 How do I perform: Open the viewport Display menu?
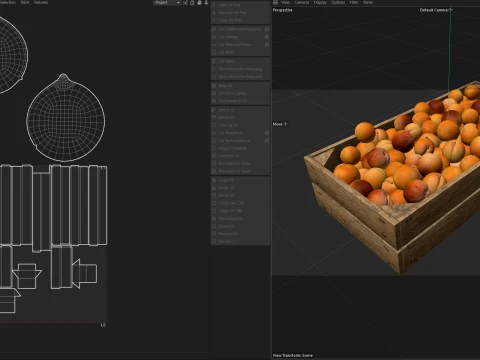click(x=320, y=2)
